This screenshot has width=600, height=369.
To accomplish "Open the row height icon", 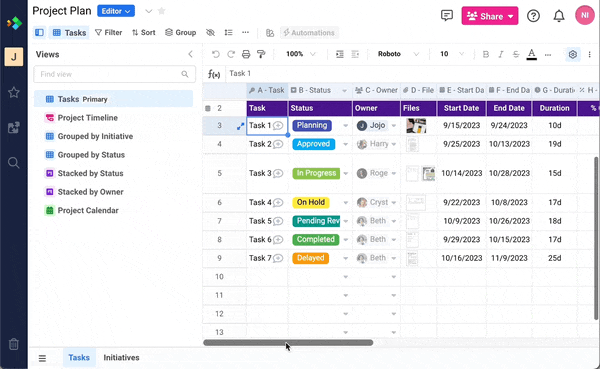I will 228,33.
